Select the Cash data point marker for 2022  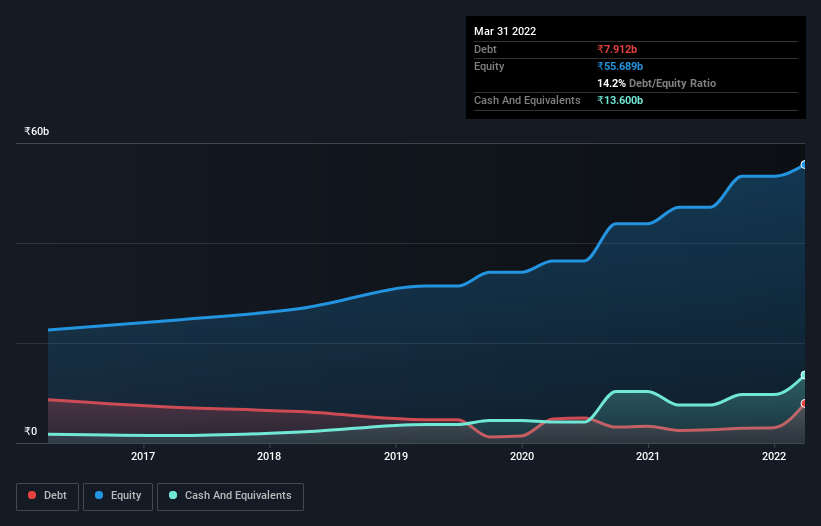click(x=804, y=375)
